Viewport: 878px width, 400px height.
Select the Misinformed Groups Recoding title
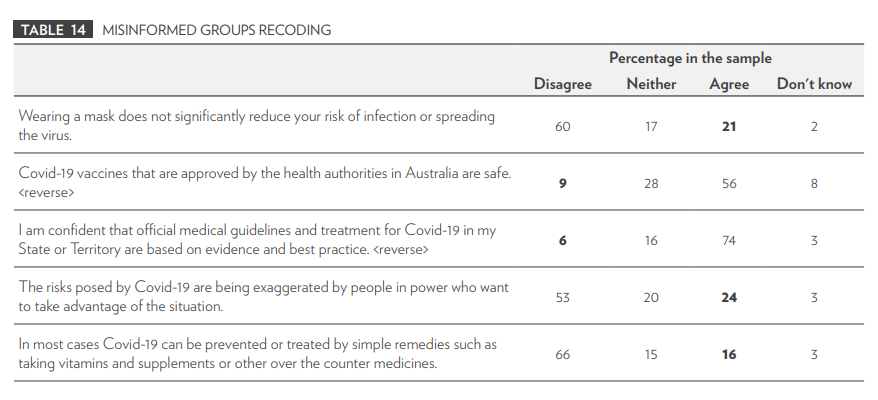216,30
